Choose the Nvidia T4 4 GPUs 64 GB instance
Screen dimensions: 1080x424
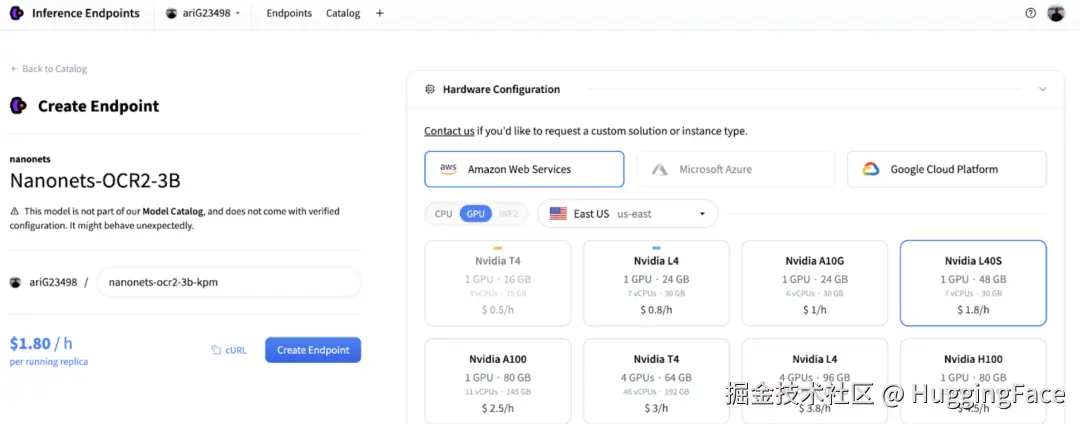[656, 381]
